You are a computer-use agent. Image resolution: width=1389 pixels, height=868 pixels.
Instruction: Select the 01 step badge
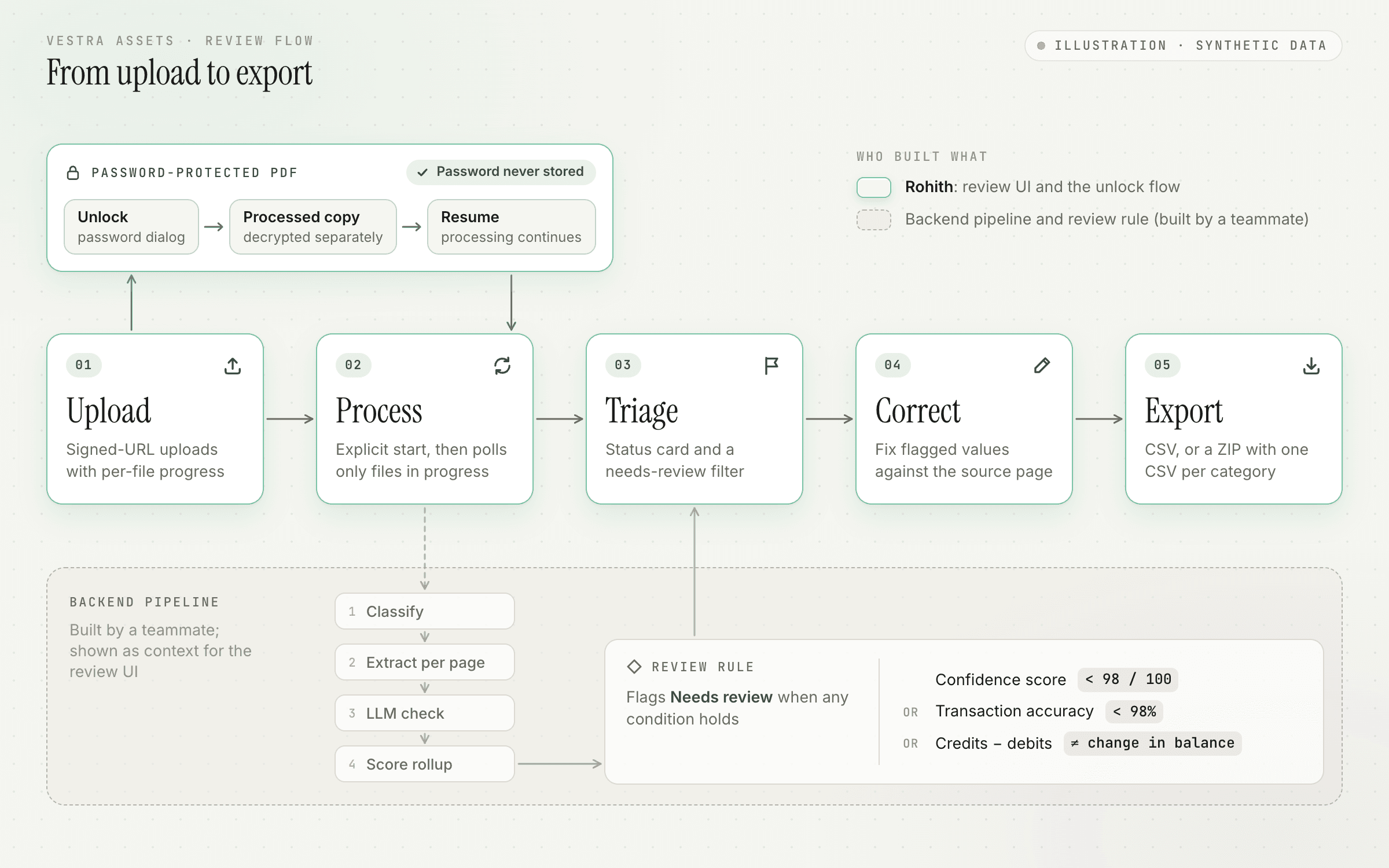(x=84, y=365)
